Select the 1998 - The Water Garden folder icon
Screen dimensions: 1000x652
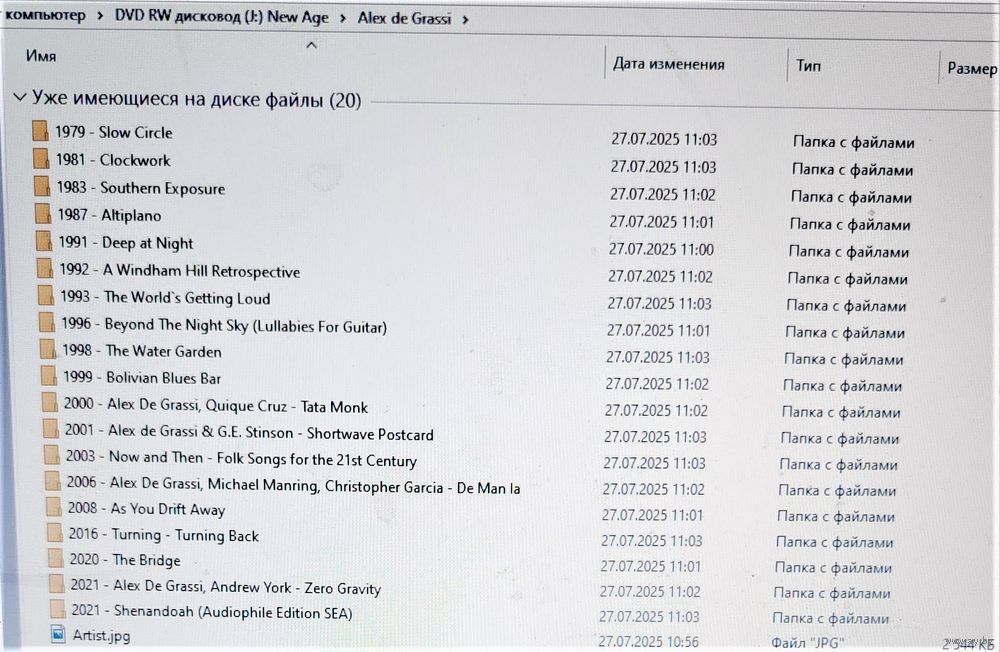(47, 350)
